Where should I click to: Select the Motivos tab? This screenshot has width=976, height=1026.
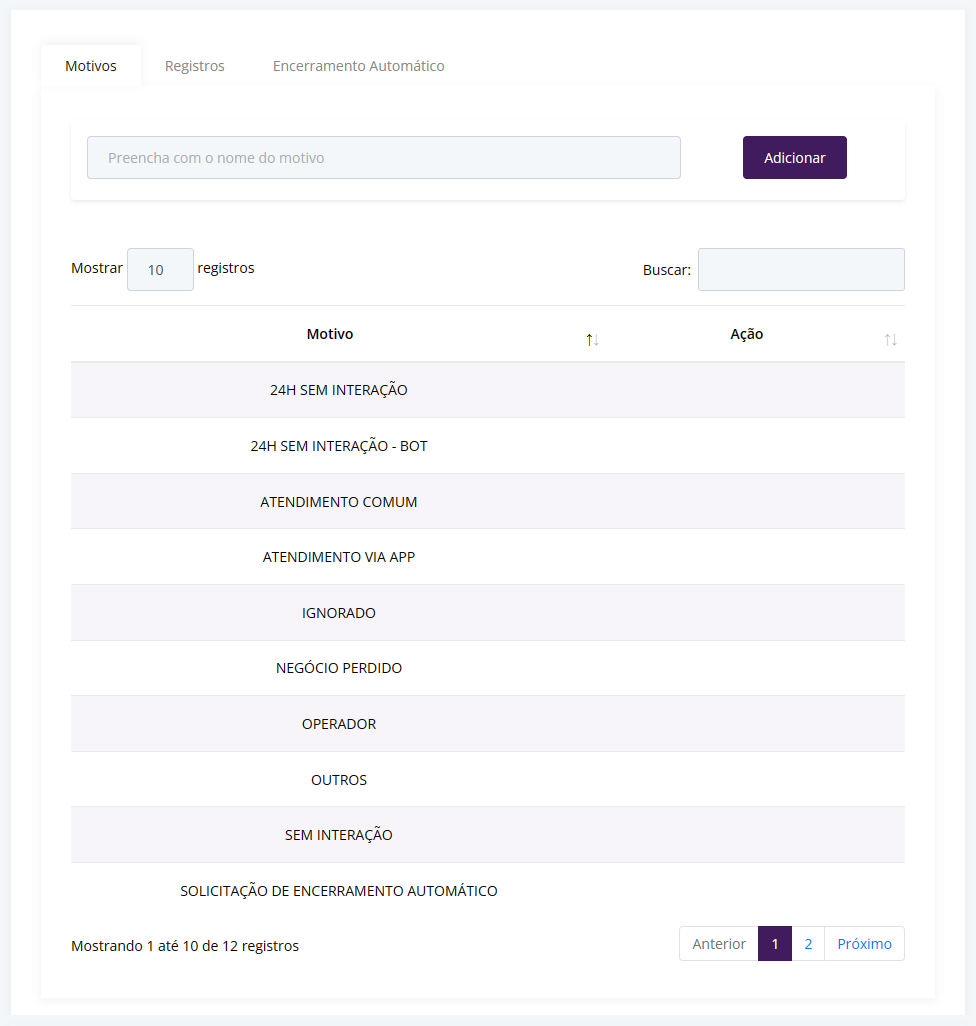coord(91,66)
